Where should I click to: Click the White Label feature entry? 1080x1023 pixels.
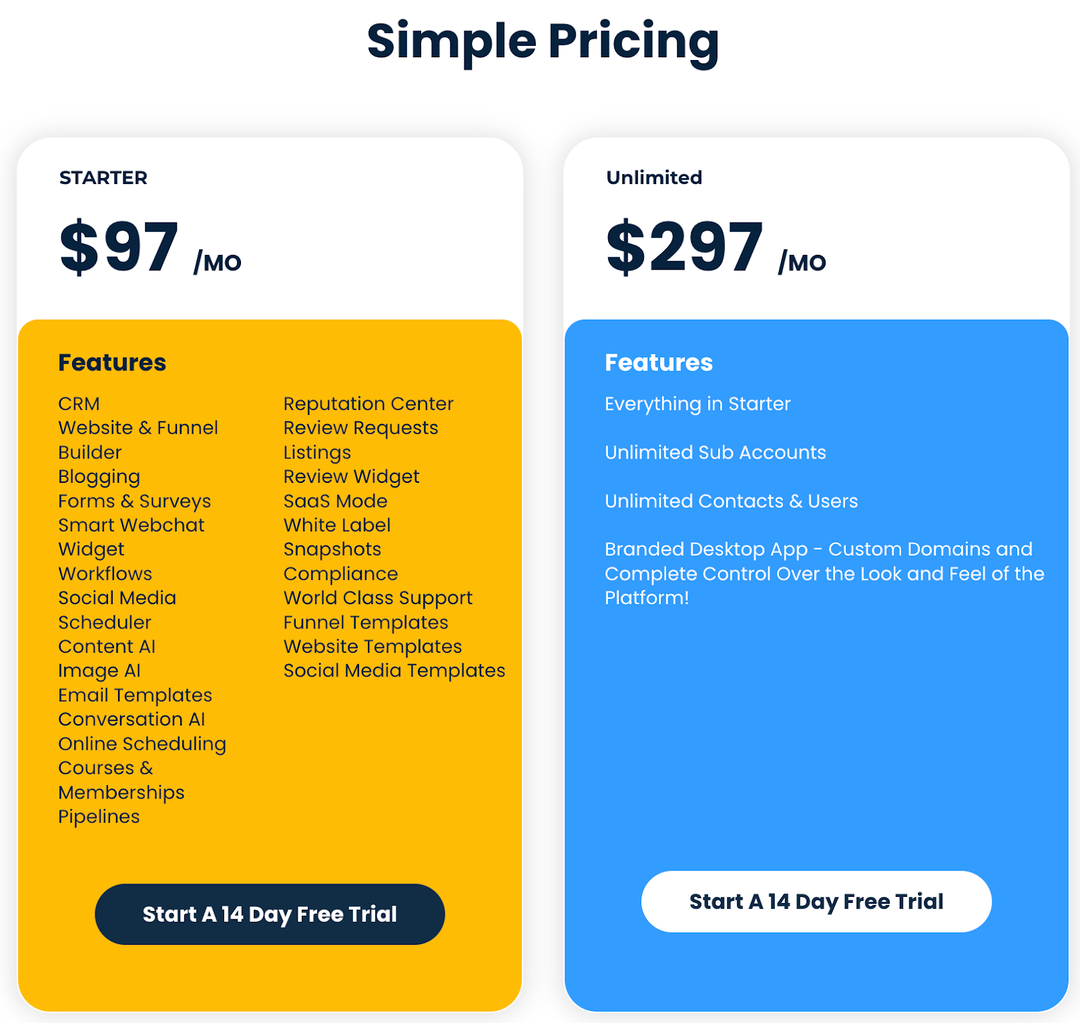coord(337,525)
